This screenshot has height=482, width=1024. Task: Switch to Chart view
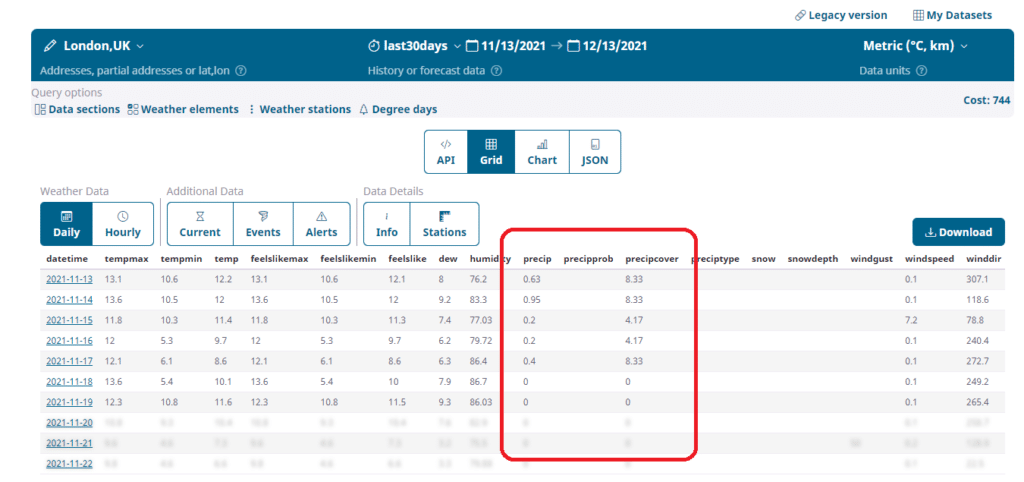542,152
